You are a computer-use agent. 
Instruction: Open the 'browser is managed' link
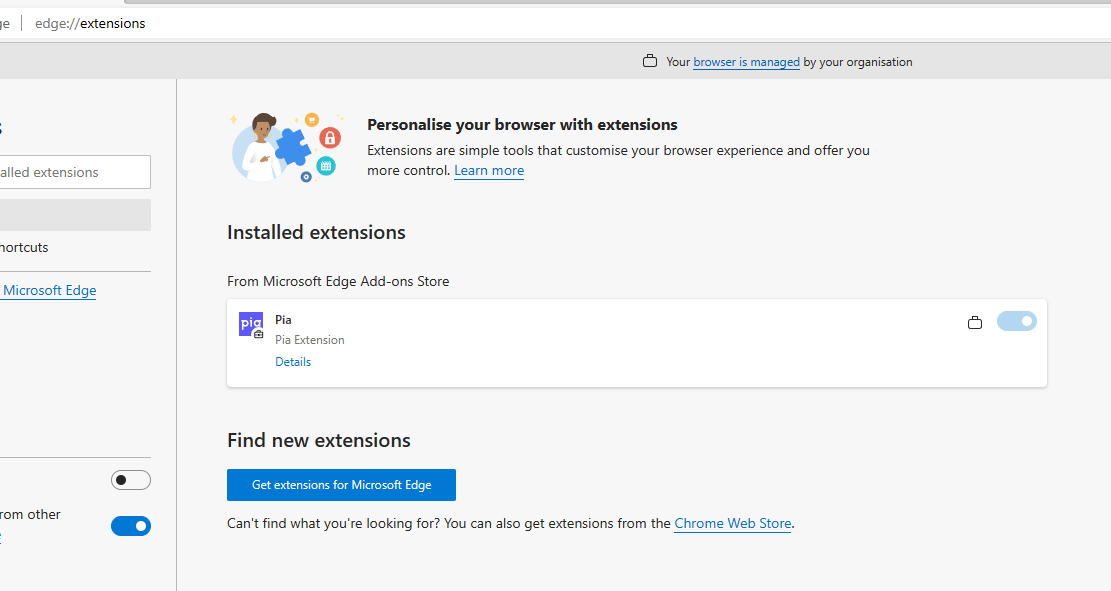click(746, 62)
